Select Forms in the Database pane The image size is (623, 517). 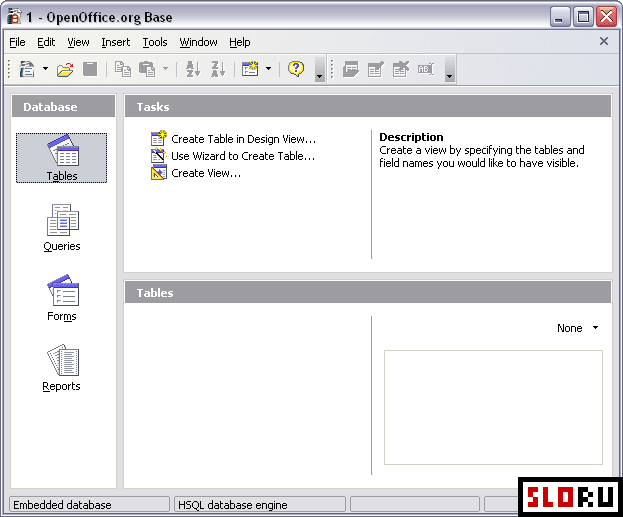pos(62,298)
